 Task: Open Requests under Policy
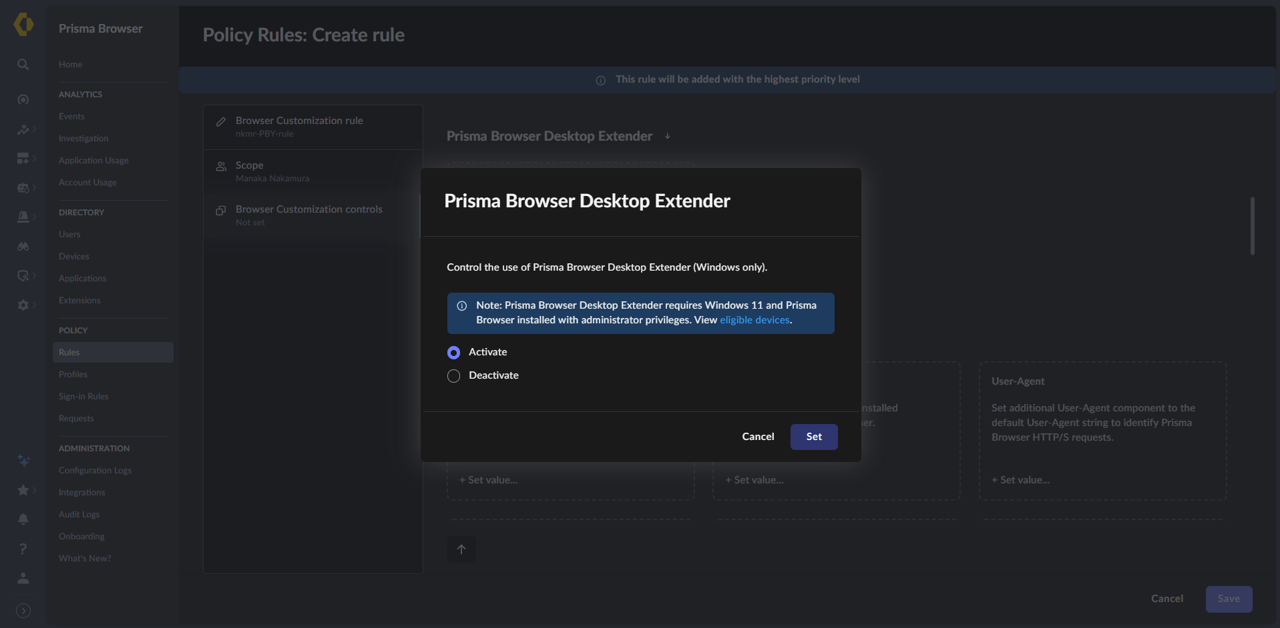click(x=76, y=418)
